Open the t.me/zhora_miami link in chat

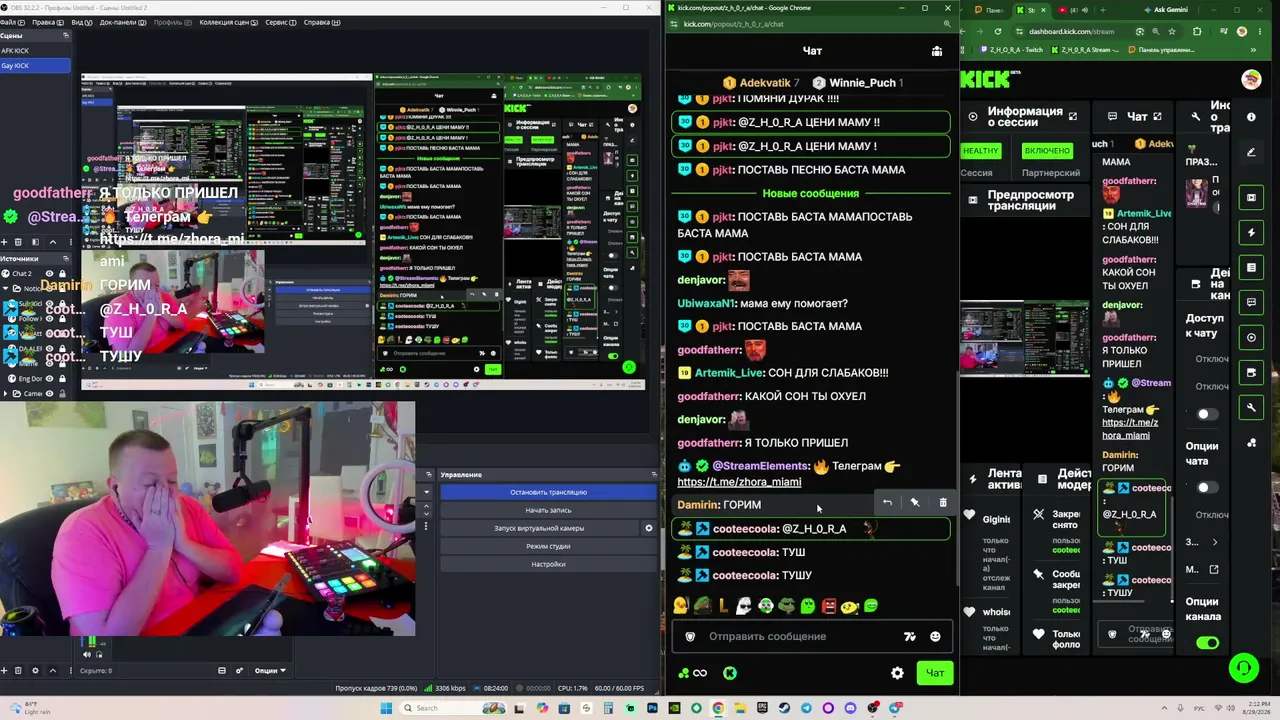[739, 482]
